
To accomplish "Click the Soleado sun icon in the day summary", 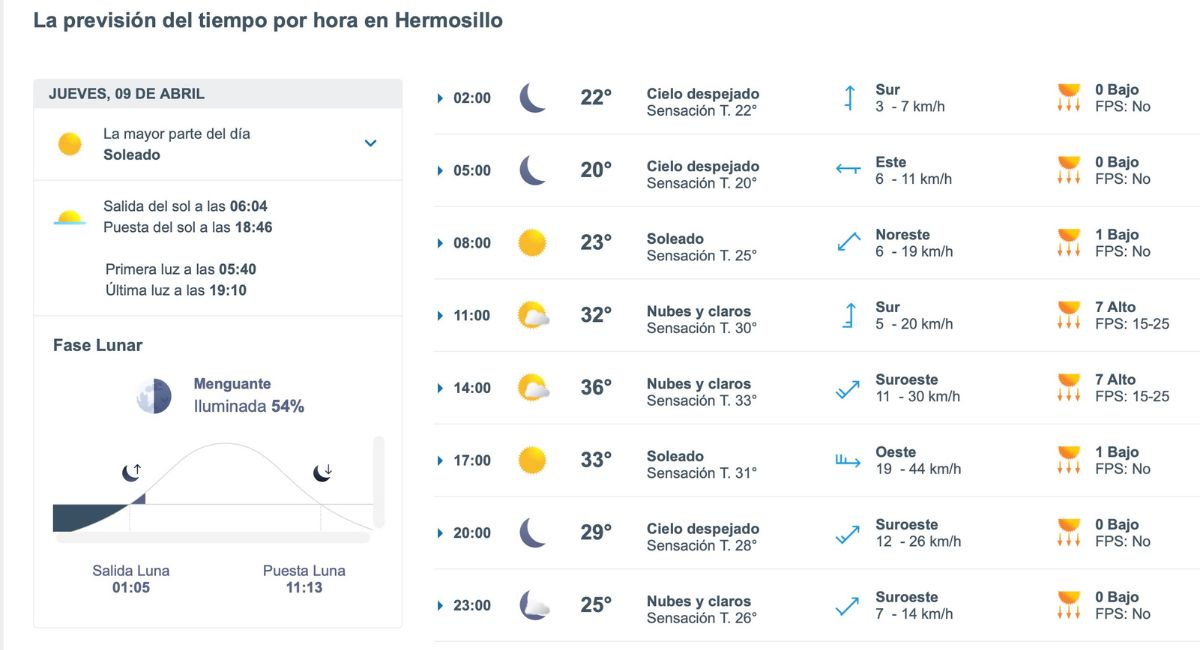I will click(x=69, y=143).
